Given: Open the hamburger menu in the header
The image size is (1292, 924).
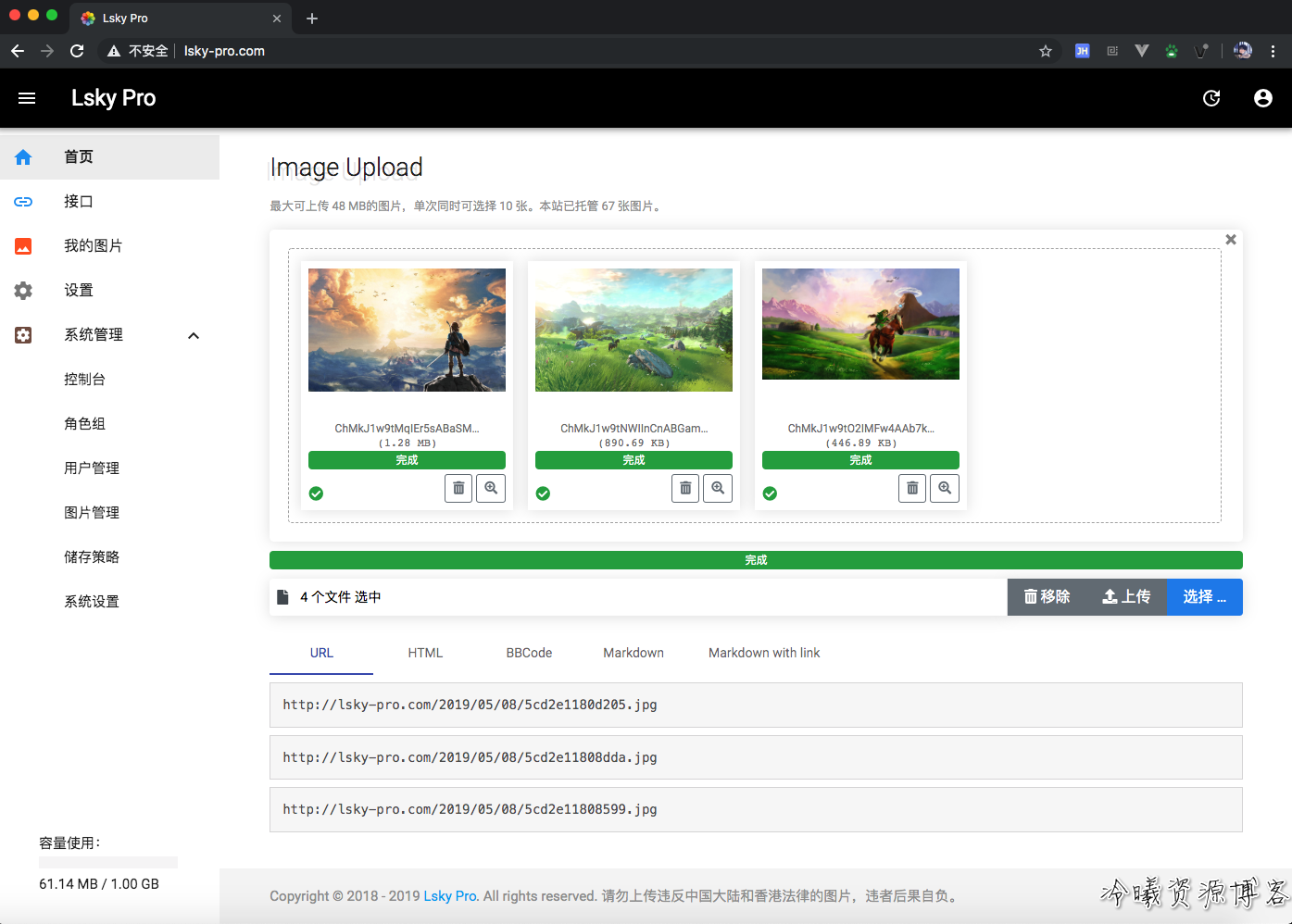Looking at the screenshot, I should point(27,98).
